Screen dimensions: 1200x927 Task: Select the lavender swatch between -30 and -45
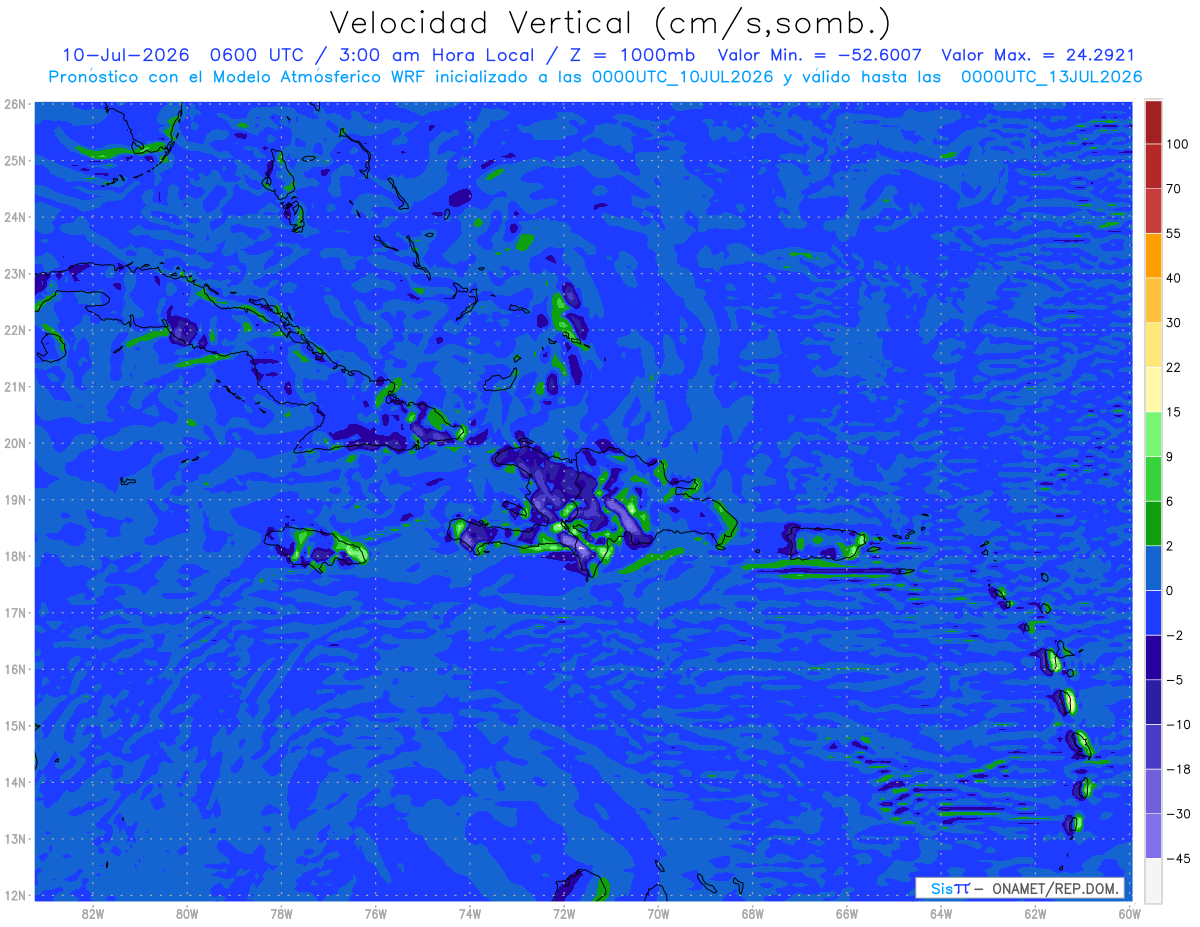point(1153,836)
